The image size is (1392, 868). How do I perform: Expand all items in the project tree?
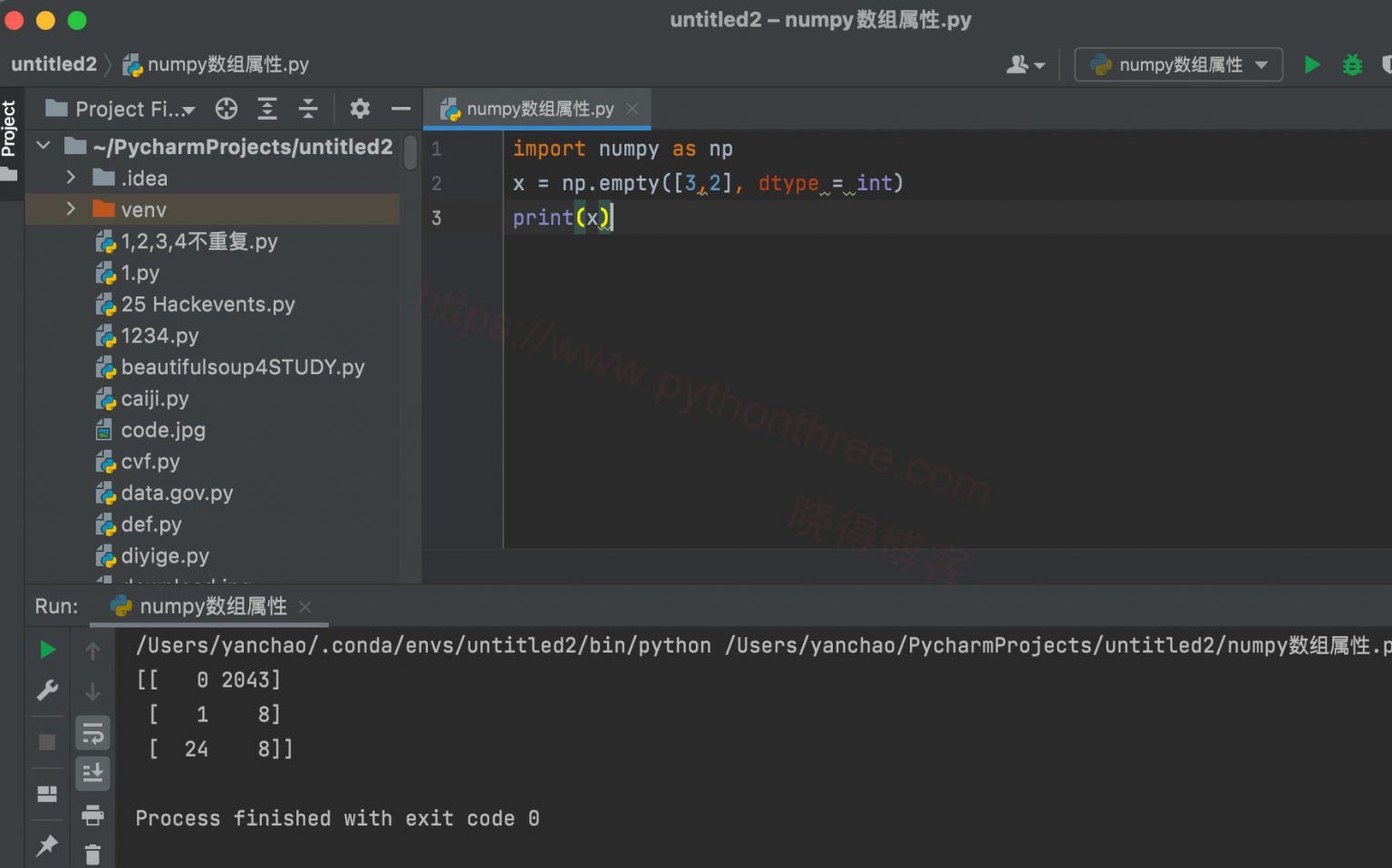click(x=267, y=110)
